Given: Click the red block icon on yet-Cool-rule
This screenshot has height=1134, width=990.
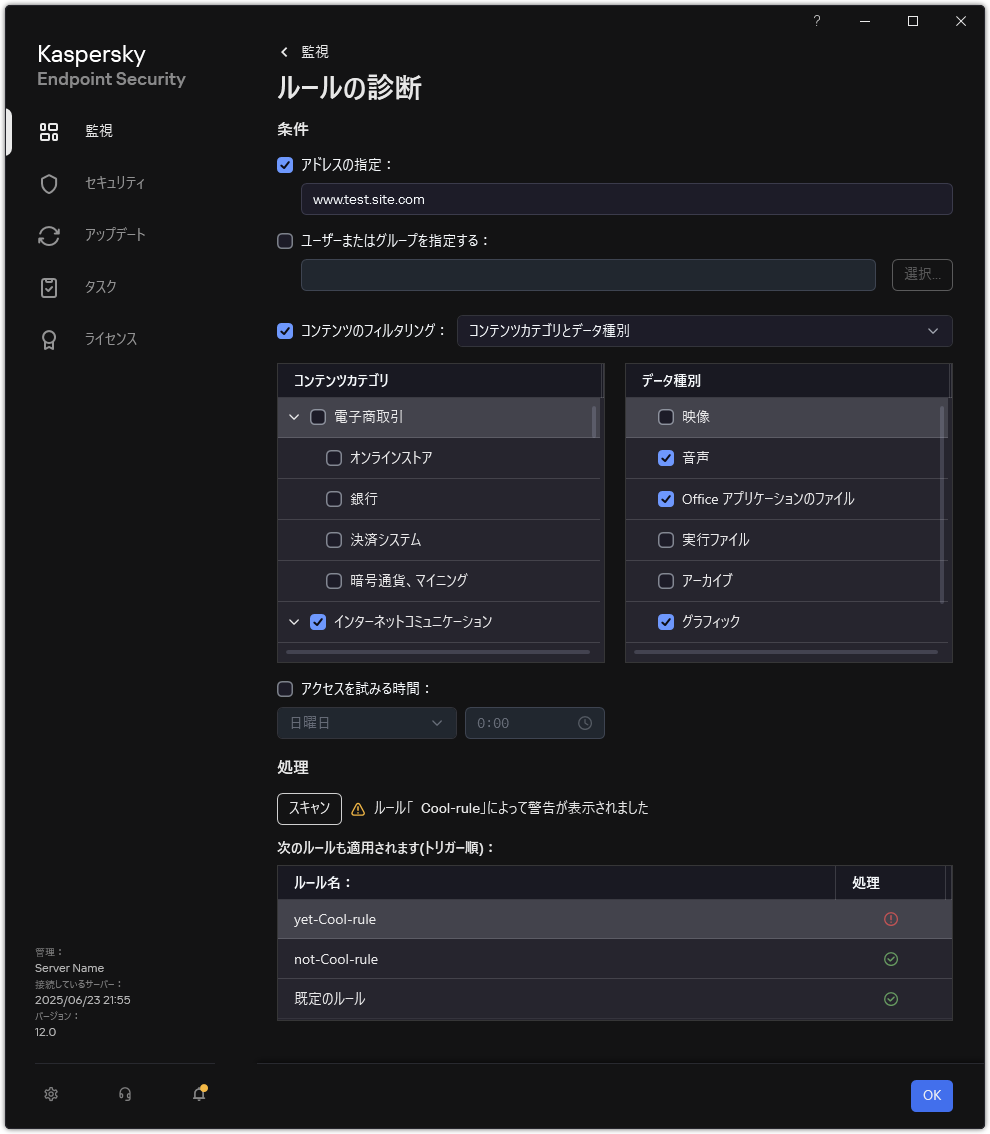Looking at the screenshot, I should pyautogui.click(x=890, y=918).
